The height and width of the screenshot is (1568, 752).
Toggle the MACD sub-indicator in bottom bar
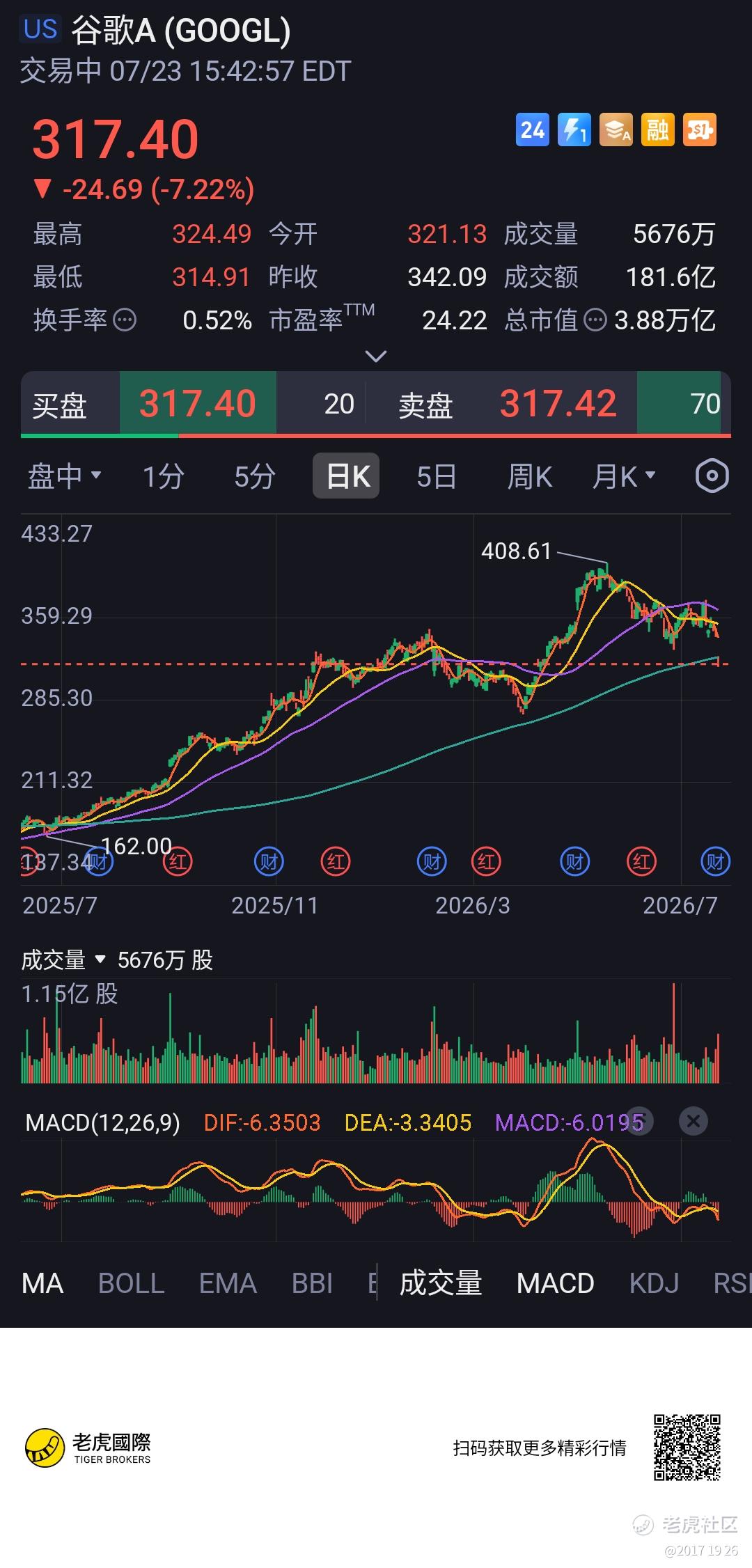[555, 1283]
